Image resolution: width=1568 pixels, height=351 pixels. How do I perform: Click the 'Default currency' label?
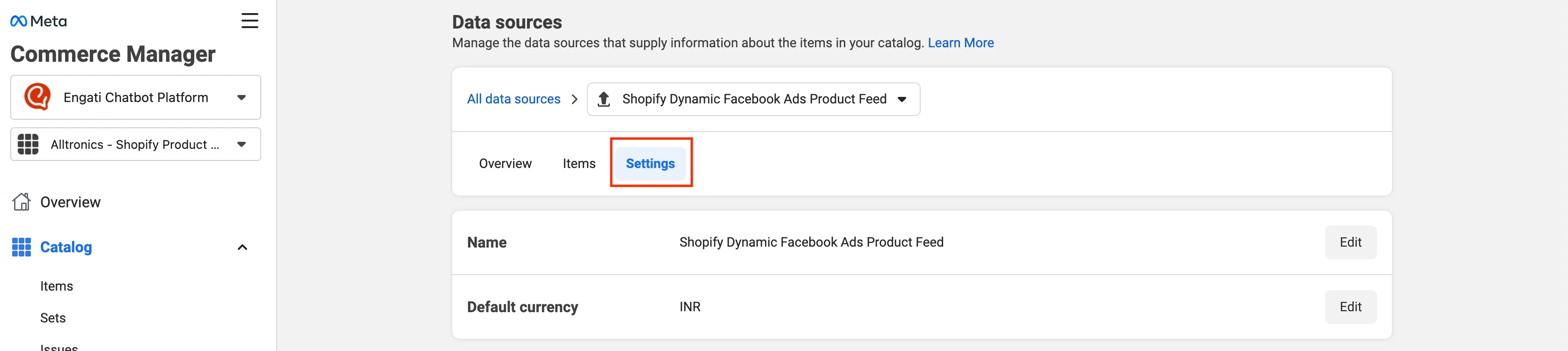(522, 307)
